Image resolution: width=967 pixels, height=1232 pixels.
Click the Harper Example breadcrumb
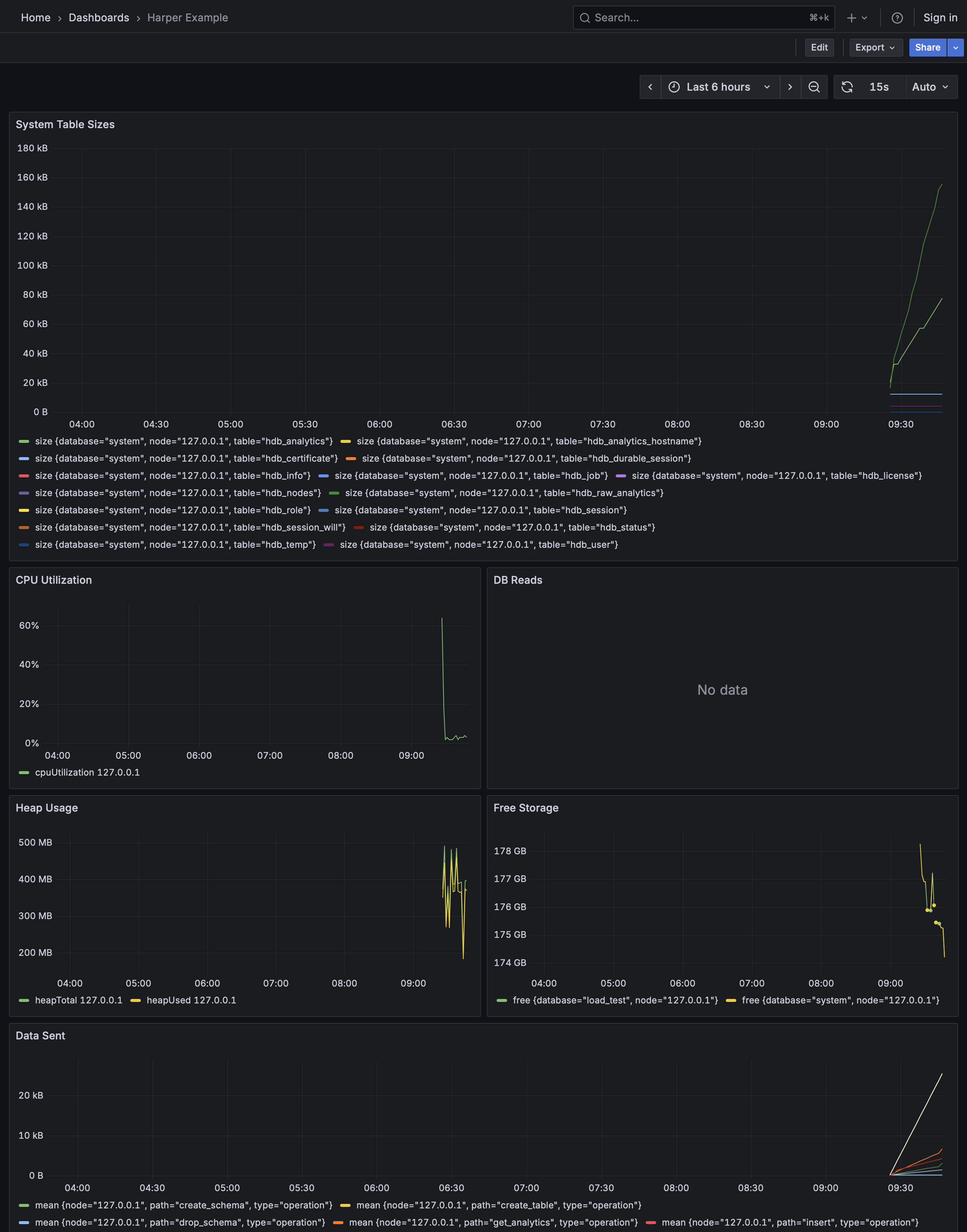(x=187, y=18)
